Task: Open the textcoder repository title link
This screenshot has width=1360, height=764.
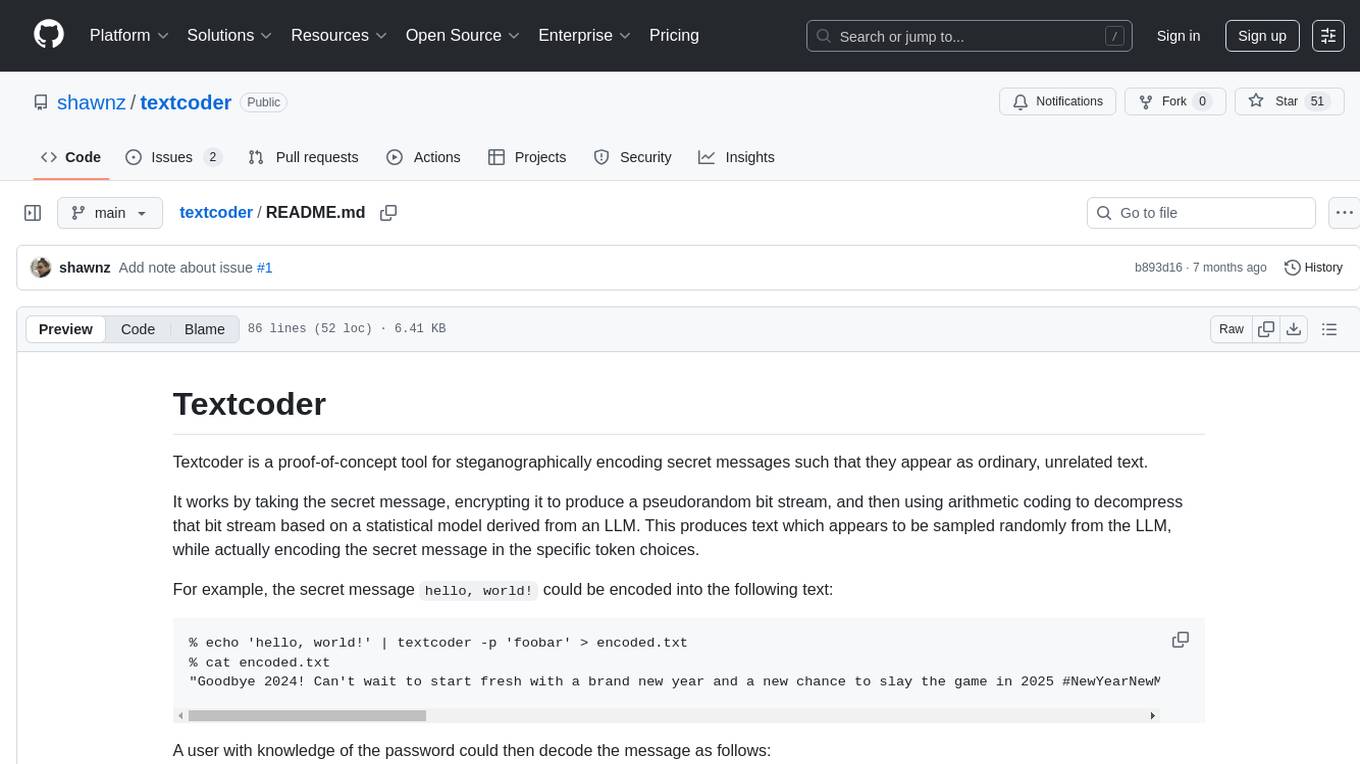Action: (186, 102)
